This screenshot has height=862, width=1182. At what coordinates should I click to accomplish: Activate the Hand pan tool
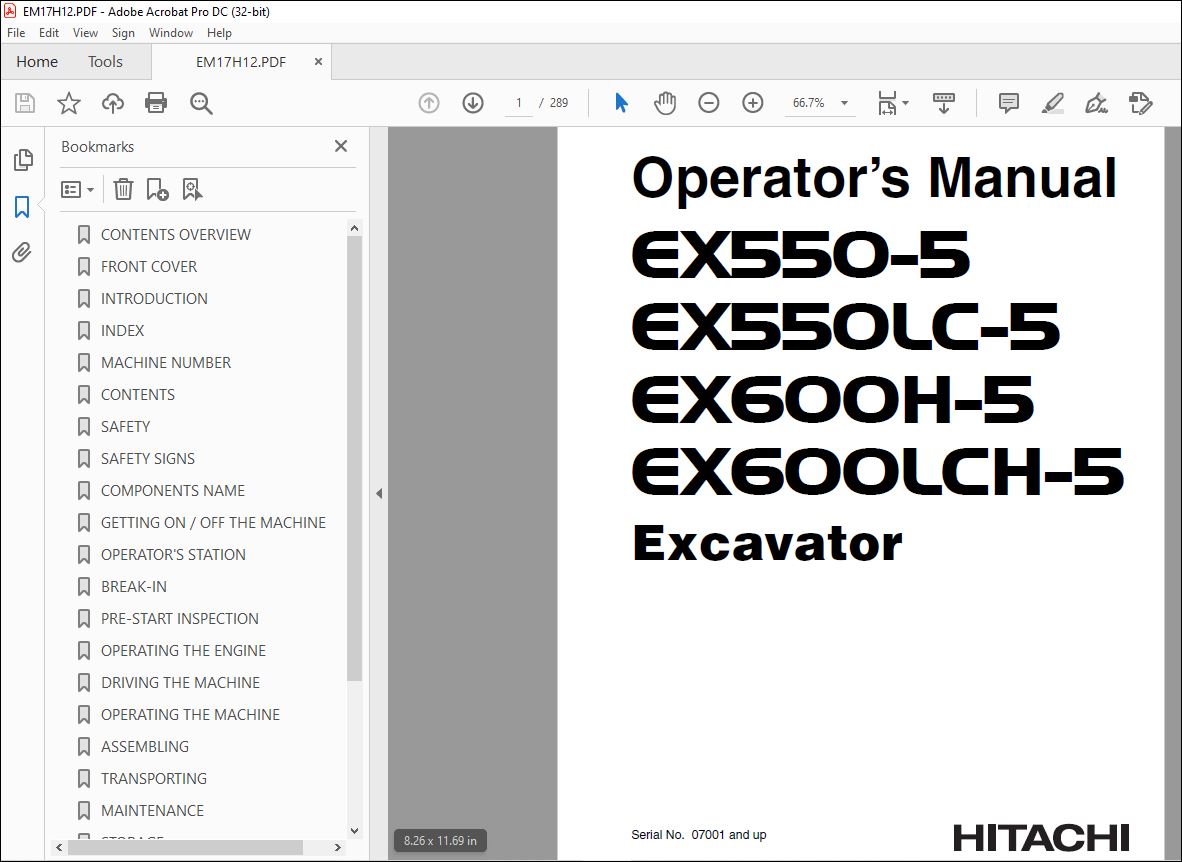pos(664,103)
